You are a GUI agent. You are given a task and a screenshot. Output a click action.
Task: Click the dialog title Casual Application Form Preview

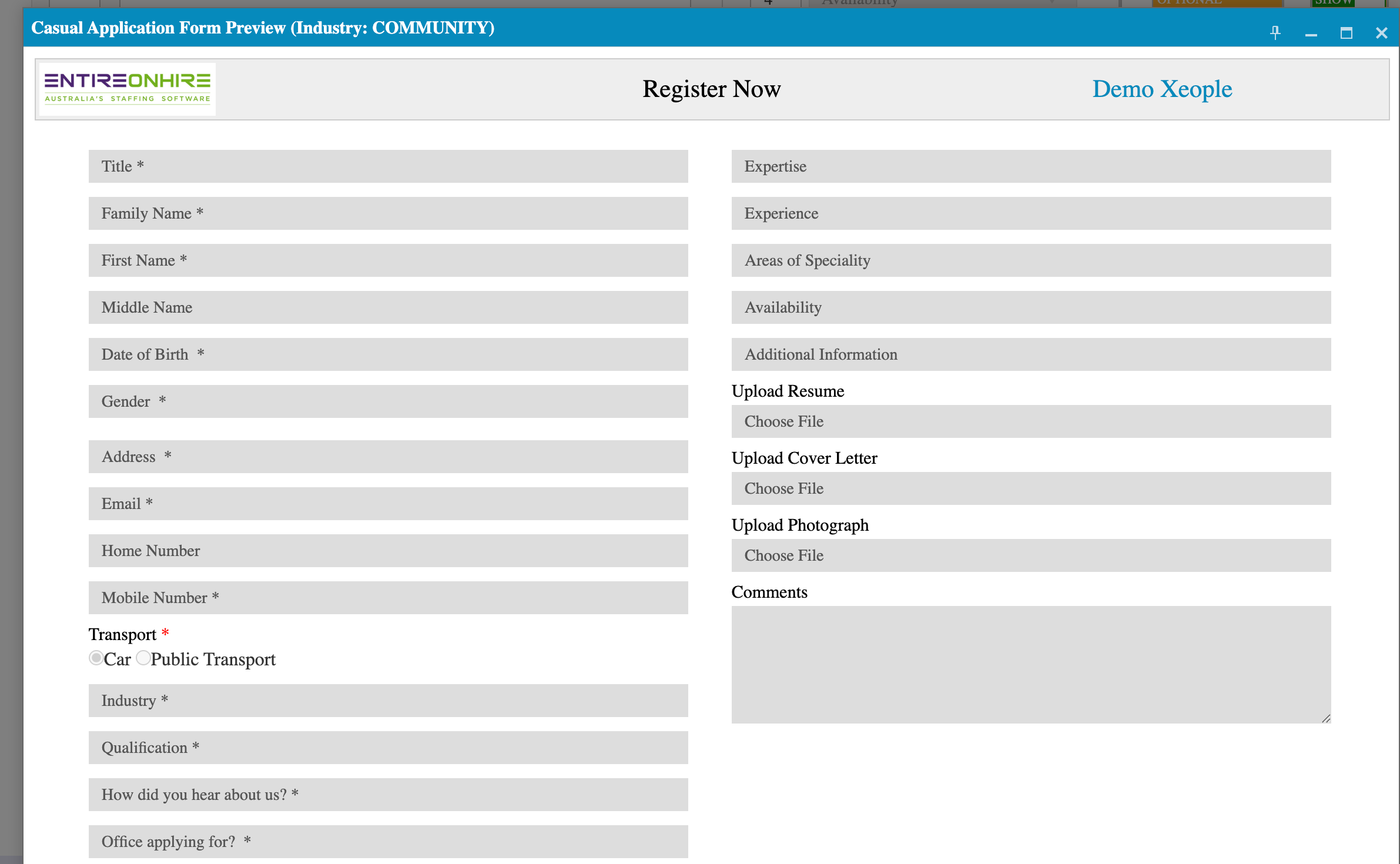263,28
